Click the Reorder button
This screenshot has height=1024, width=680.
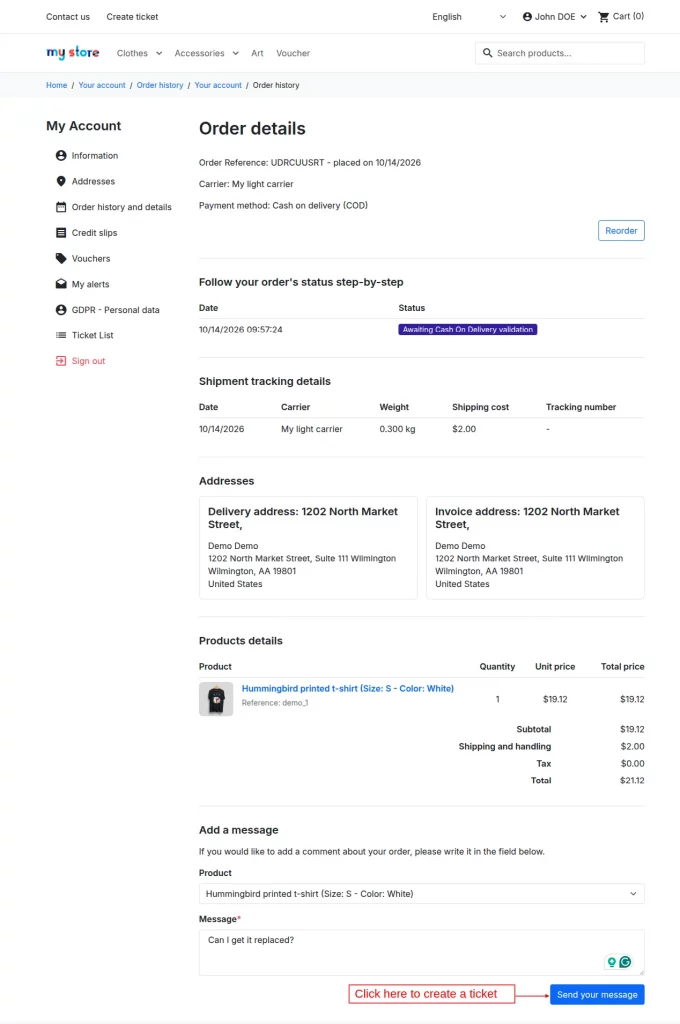point(621,231)
